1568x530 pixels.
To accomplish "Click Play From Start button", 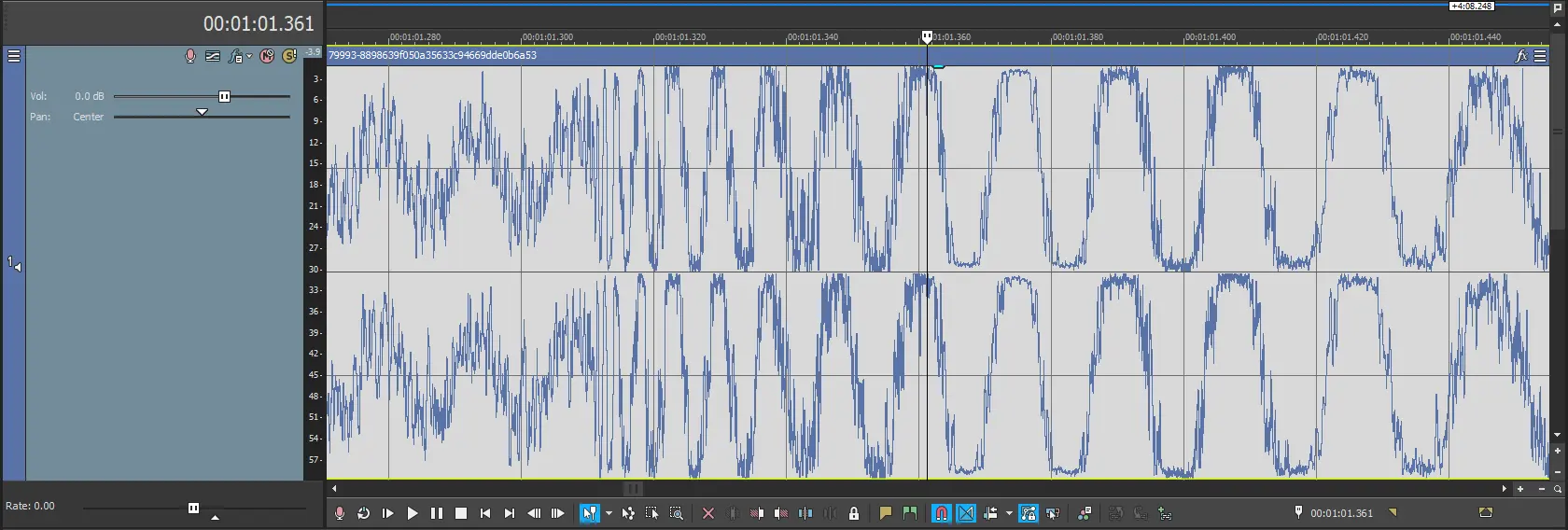I will (387, 513).
